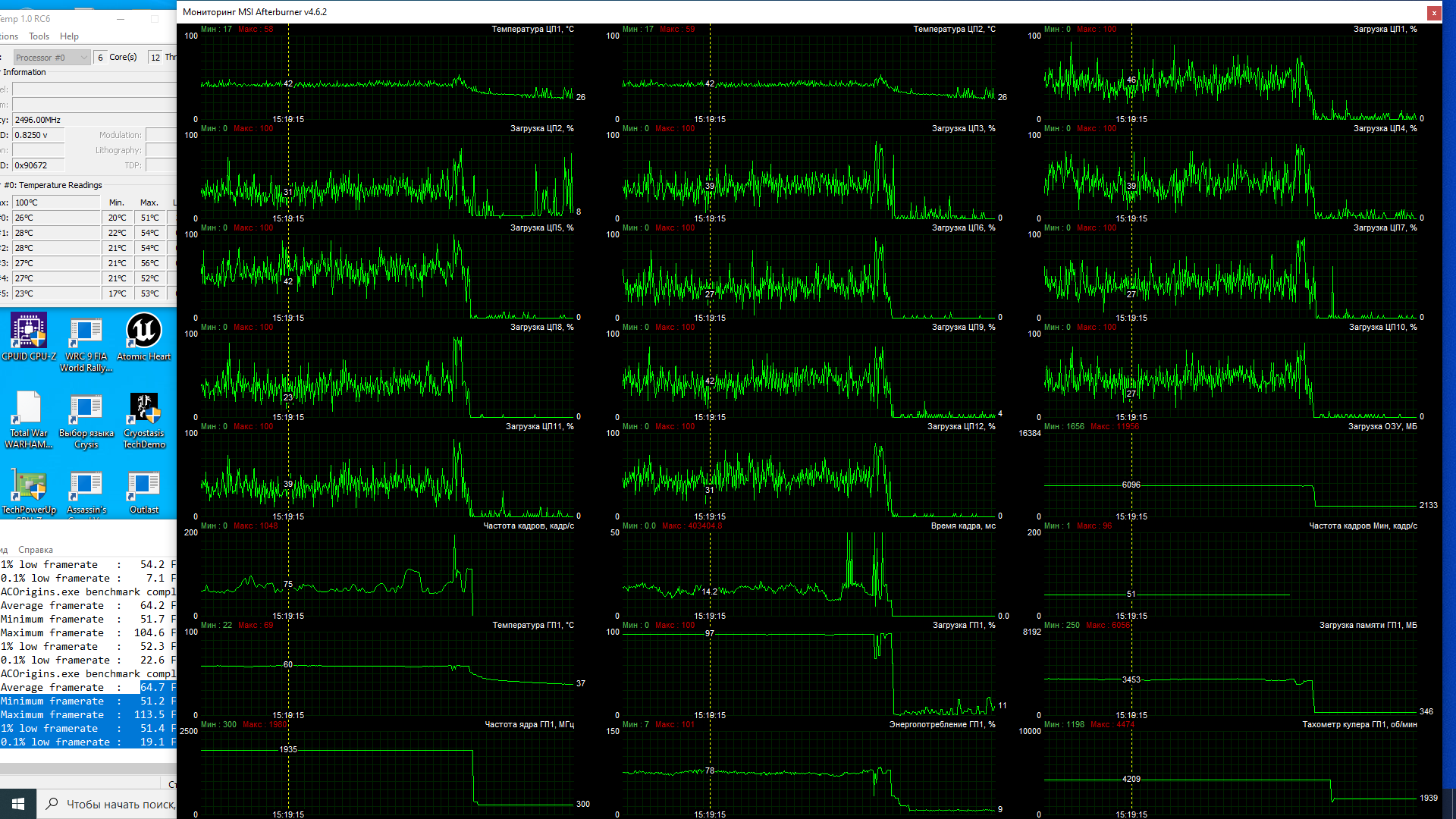This screenshot has height=819, width=1456.
Task: Open the Help menu in Core Temp
Action: tap(69, 36)
